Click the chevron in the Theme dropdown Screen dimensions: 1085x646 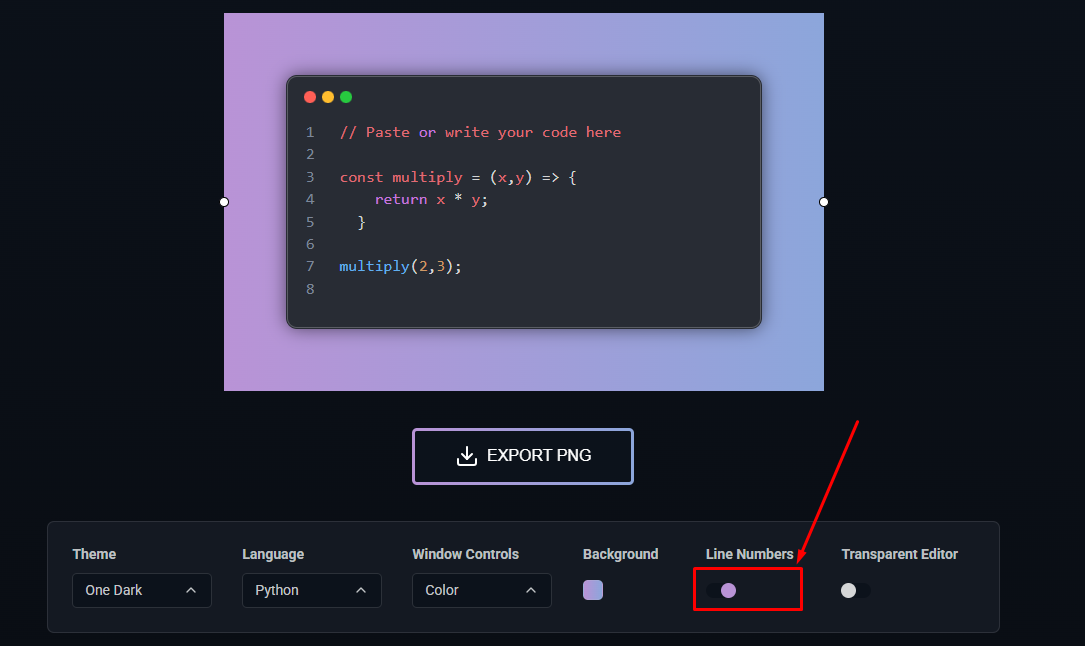click(191, 590)
